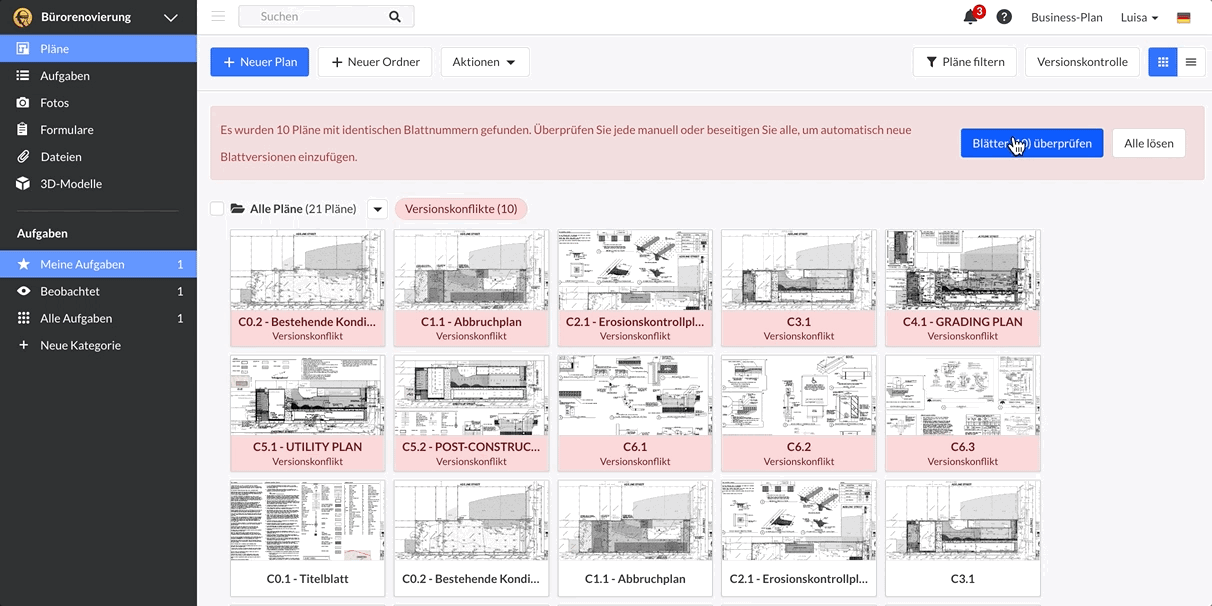Screen dimensions: 1212x606
Task: Open conflicted C1.1 - Abbruchplan thumbnail
Action: click(x=471, y=288)
